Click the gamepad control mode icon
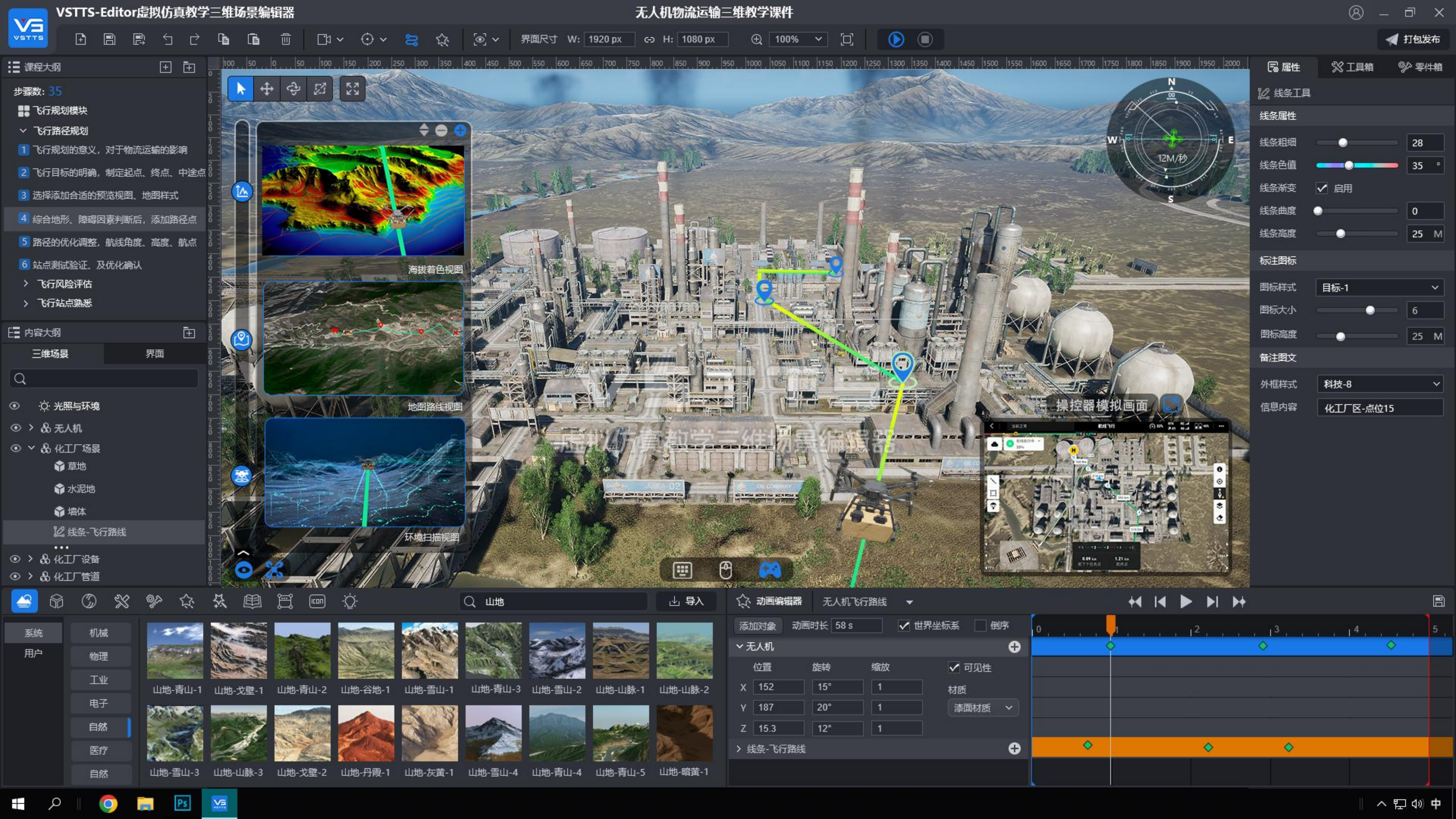1456x819 pixels. click(x=770, y=569)
